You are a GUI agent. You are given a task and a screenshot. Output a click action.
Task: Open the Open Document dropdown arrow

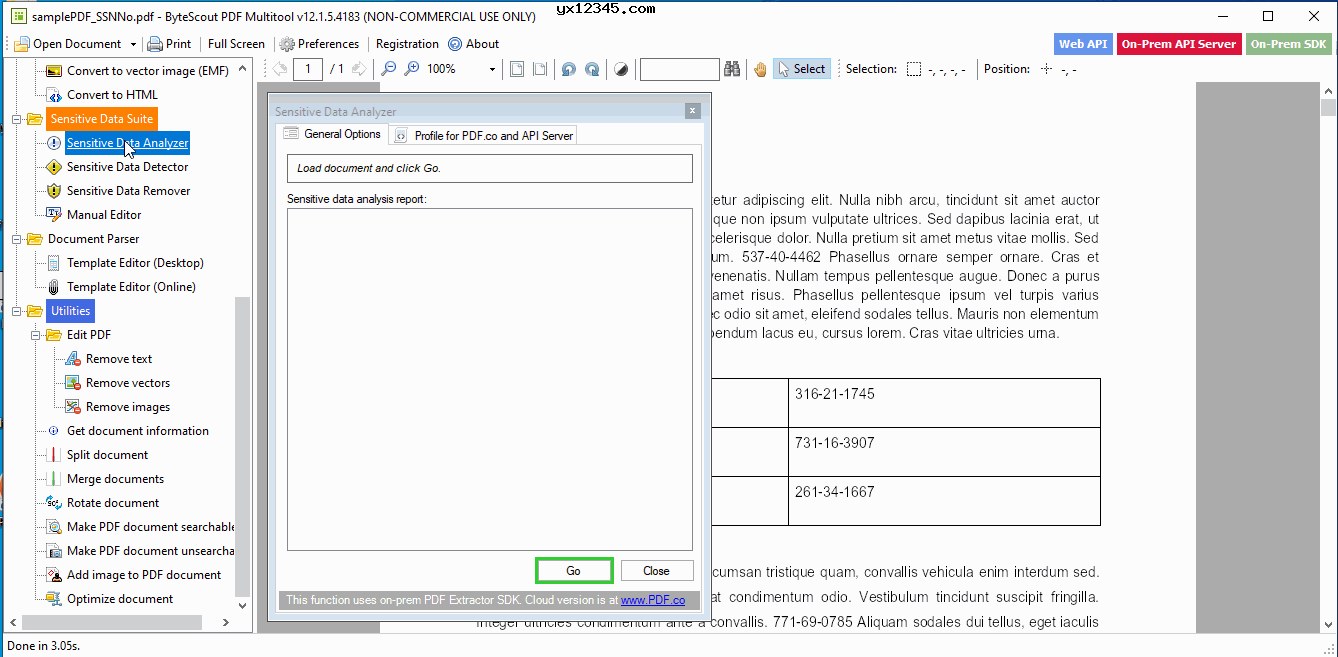coord(133,44)
